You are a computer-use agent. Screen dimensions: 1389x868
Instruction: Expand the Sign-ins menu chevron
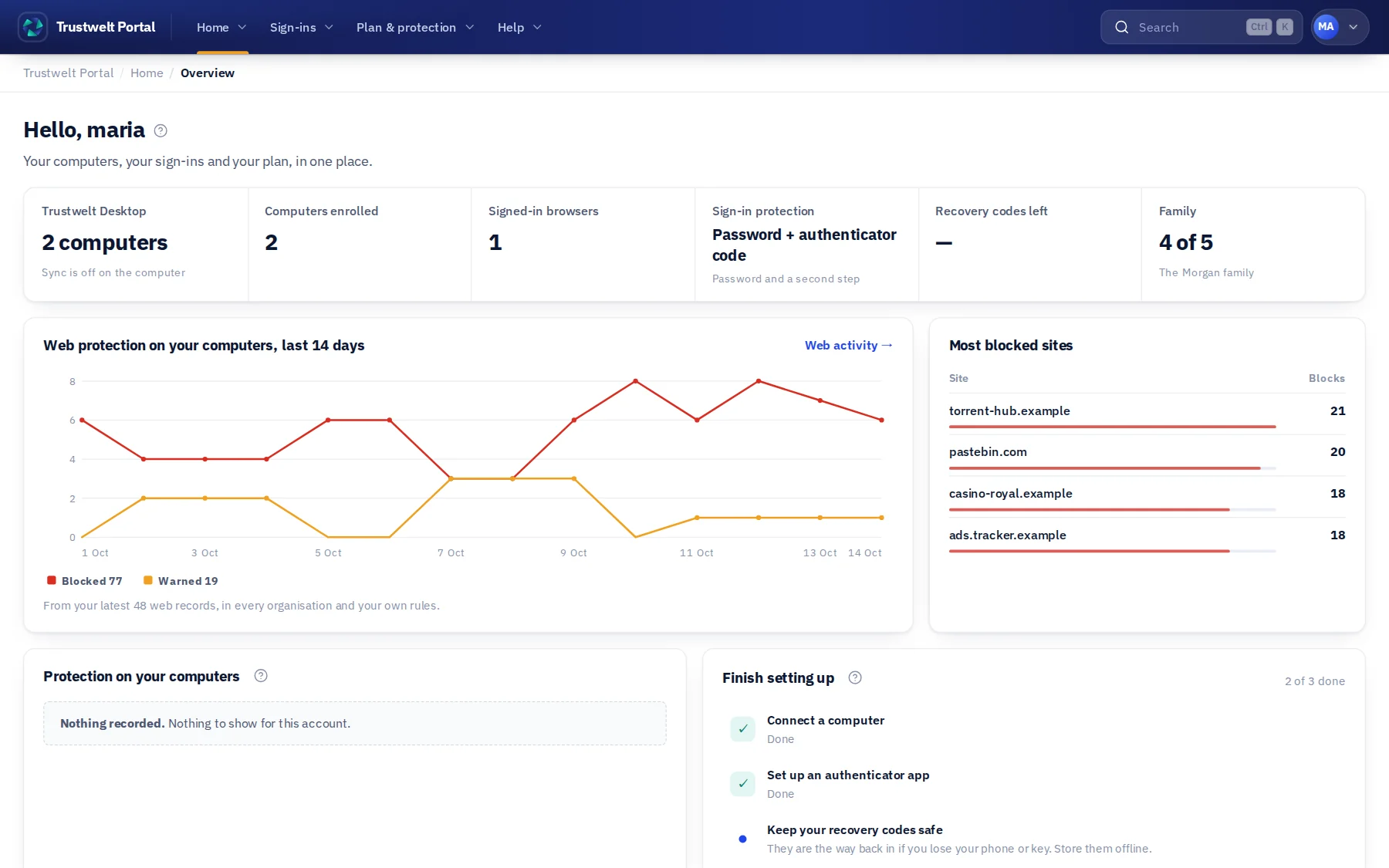tap(329, 27)
